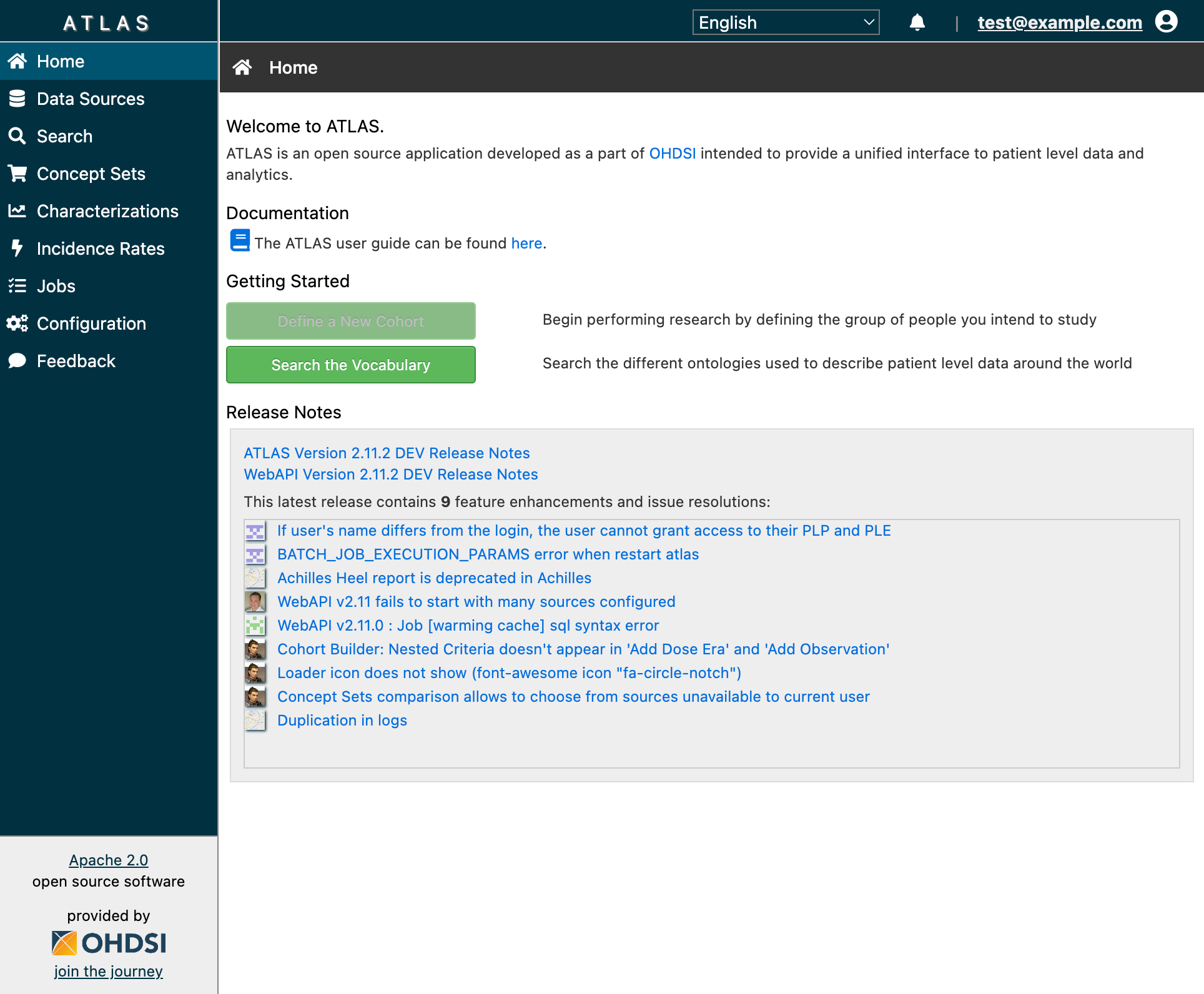Click the Feedback speech bubble icon
Screen dimensions: 1204x994
click(17, 361)
